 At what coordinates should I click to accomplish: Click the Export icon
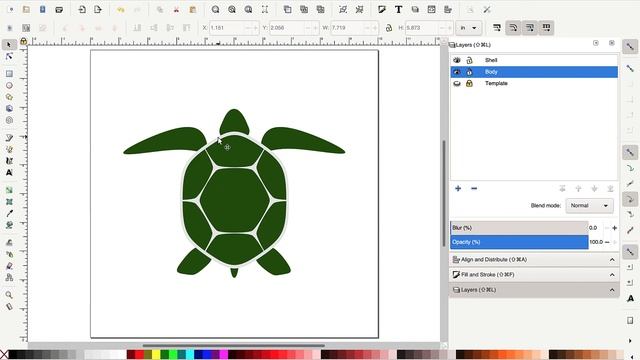point(98,9)
